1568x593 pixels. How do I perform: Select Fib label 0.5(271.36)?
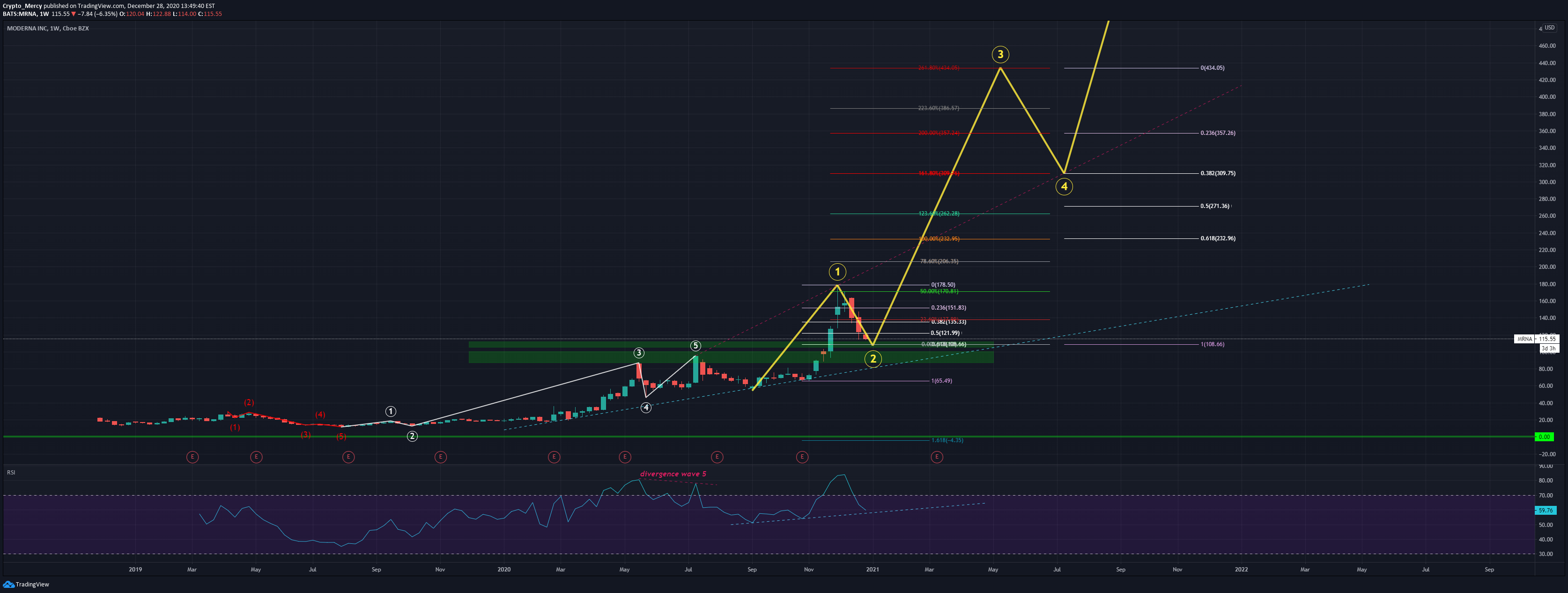[x=1215, y=206]
